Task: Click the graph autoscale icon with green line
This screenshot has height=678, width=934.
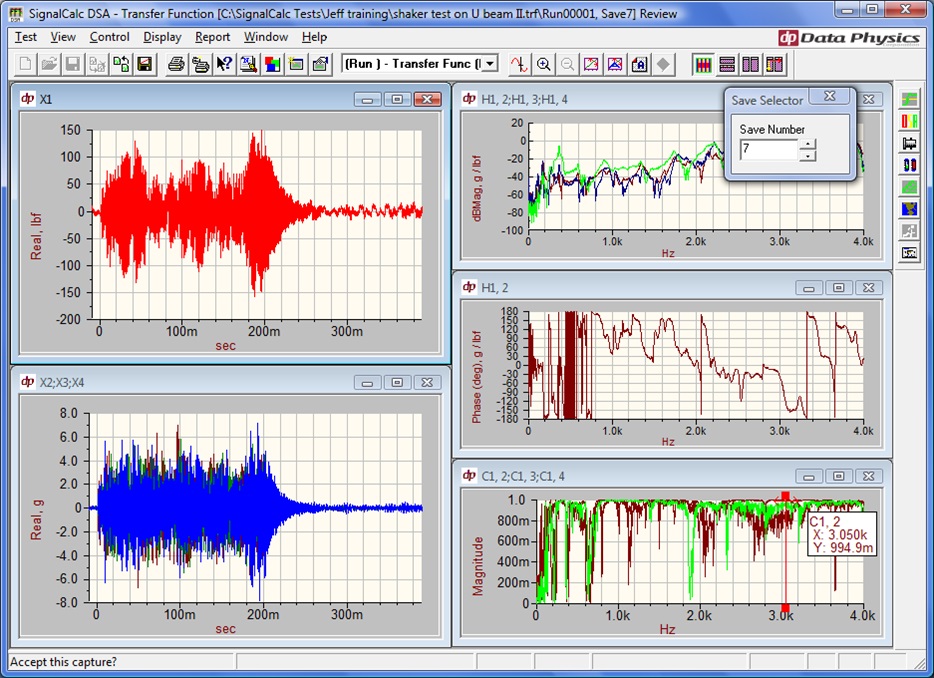Action: 591,64
